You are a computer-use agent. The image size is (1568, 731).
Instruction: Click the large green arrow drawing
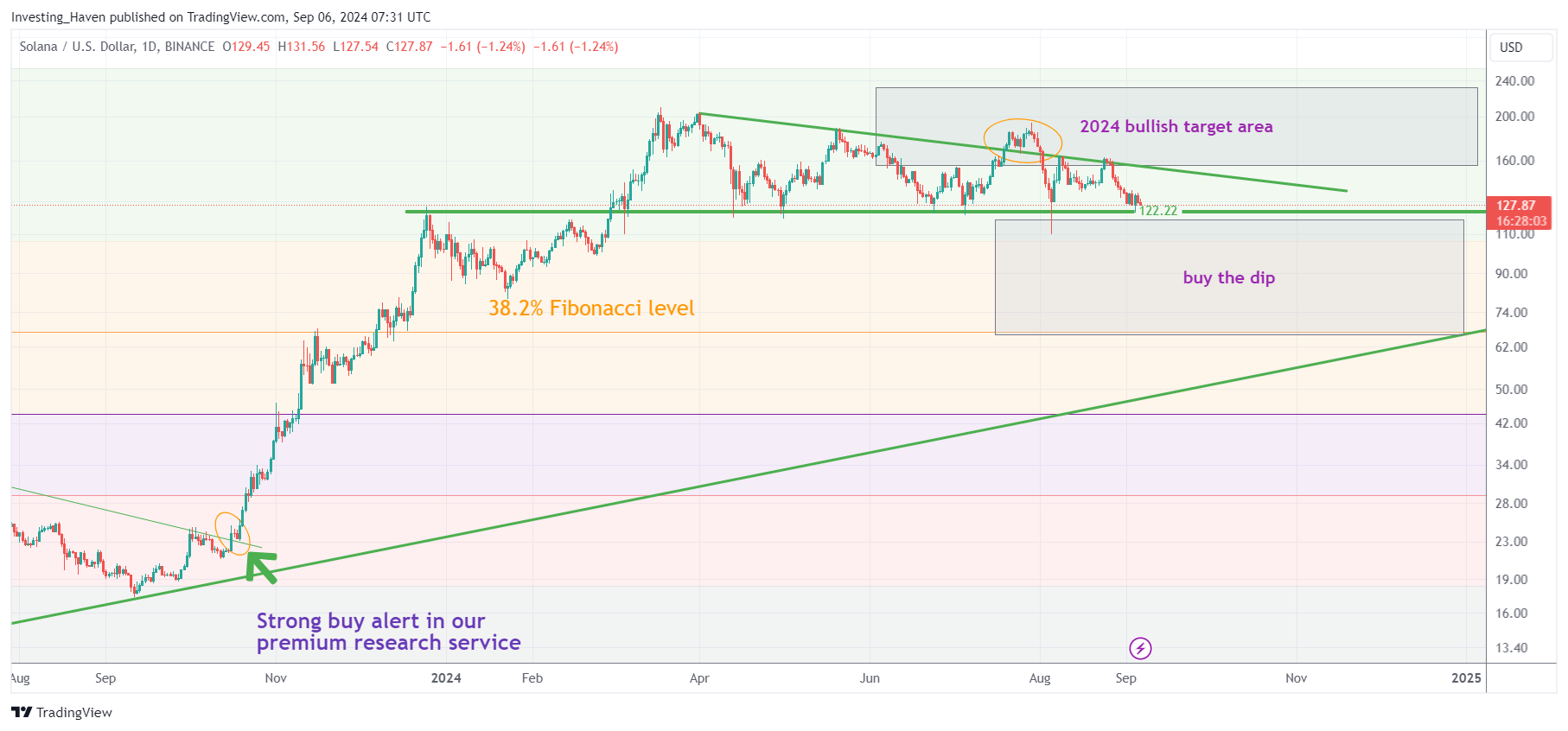[x=261, y=566]
